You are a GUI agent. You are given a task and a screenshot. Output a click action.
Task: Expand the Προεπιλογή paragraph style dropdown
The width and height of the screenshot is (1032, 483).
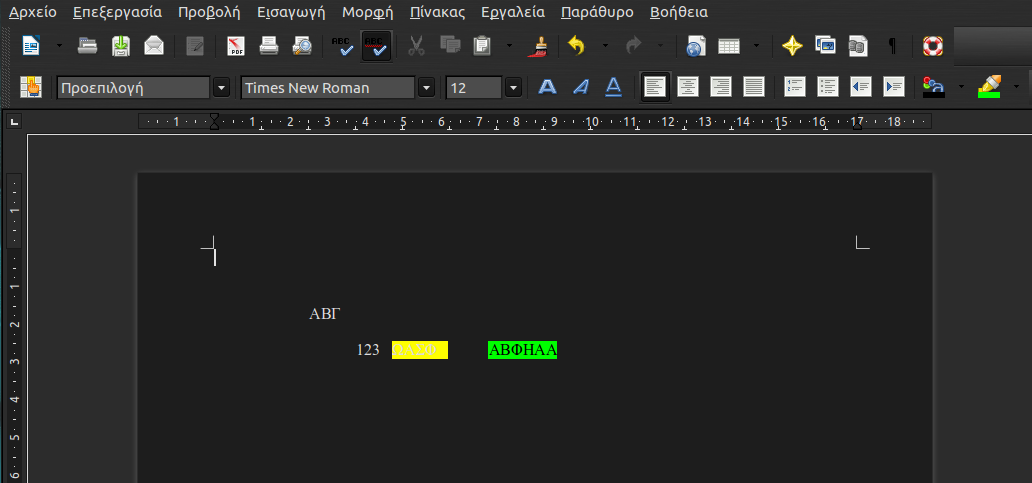222,88
